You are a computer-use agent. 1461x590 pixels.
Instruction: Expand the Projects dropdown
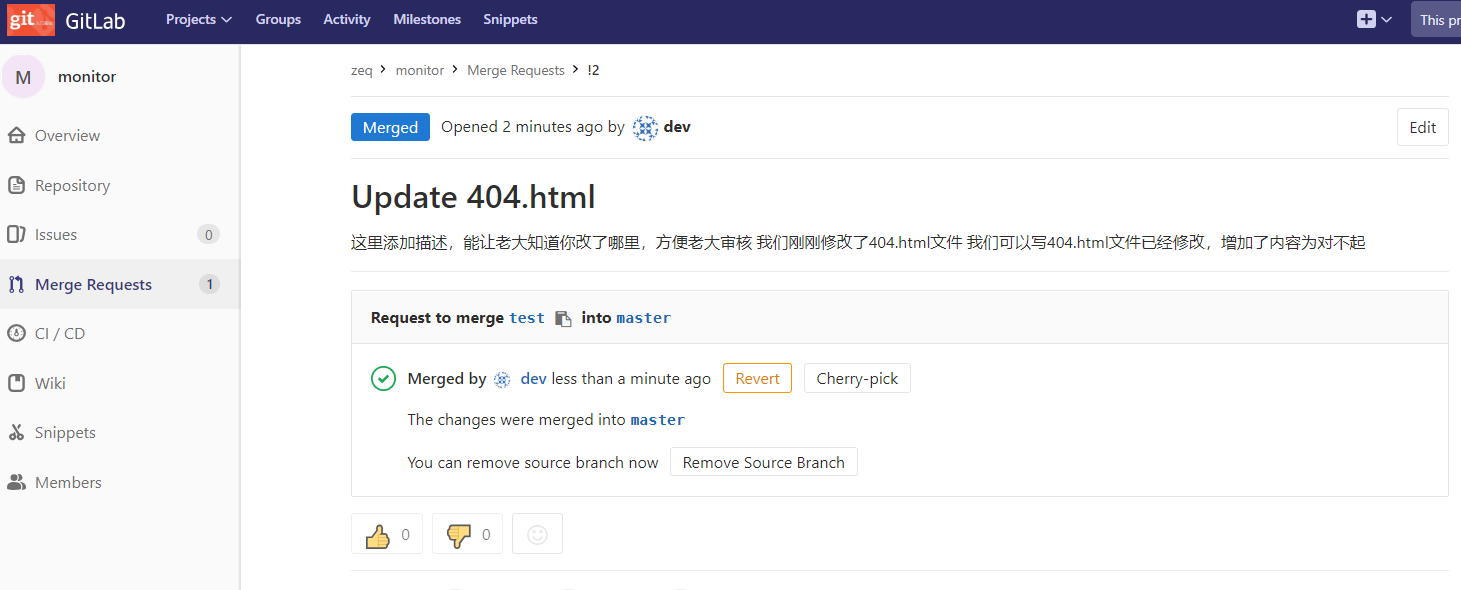point(198,19)
